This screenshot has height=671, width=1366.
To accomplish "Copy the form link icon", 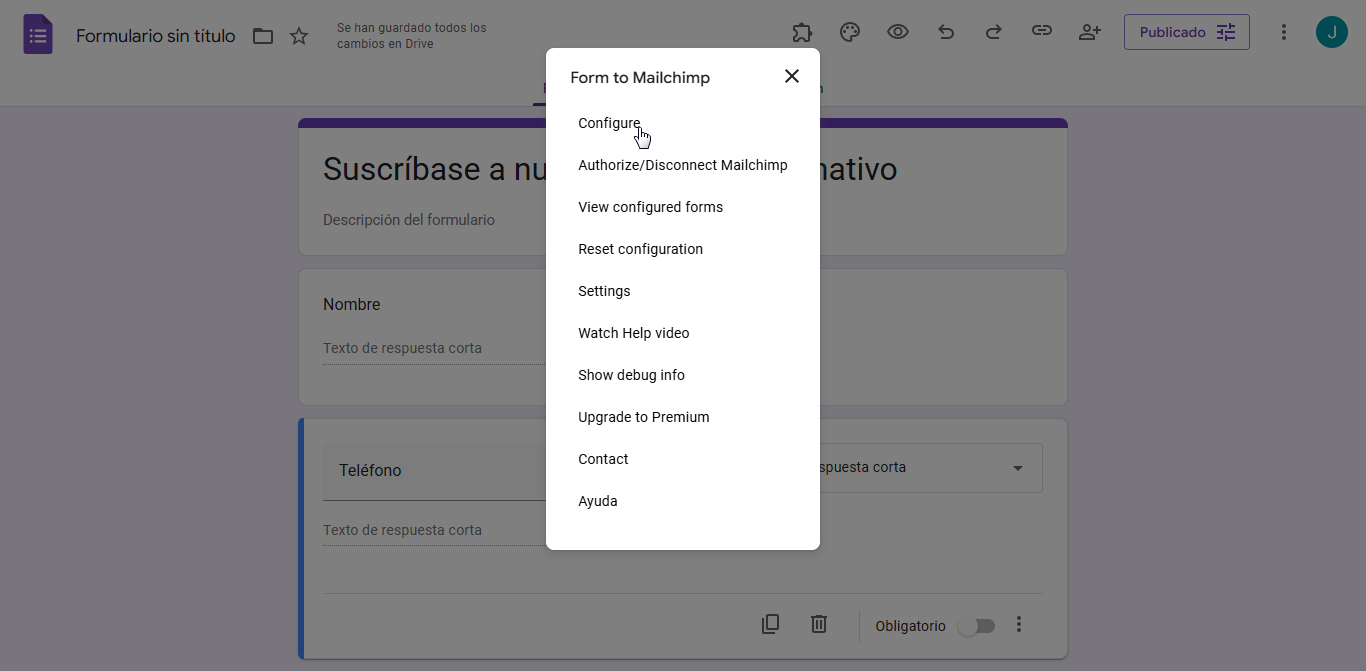I will 1042,32.
